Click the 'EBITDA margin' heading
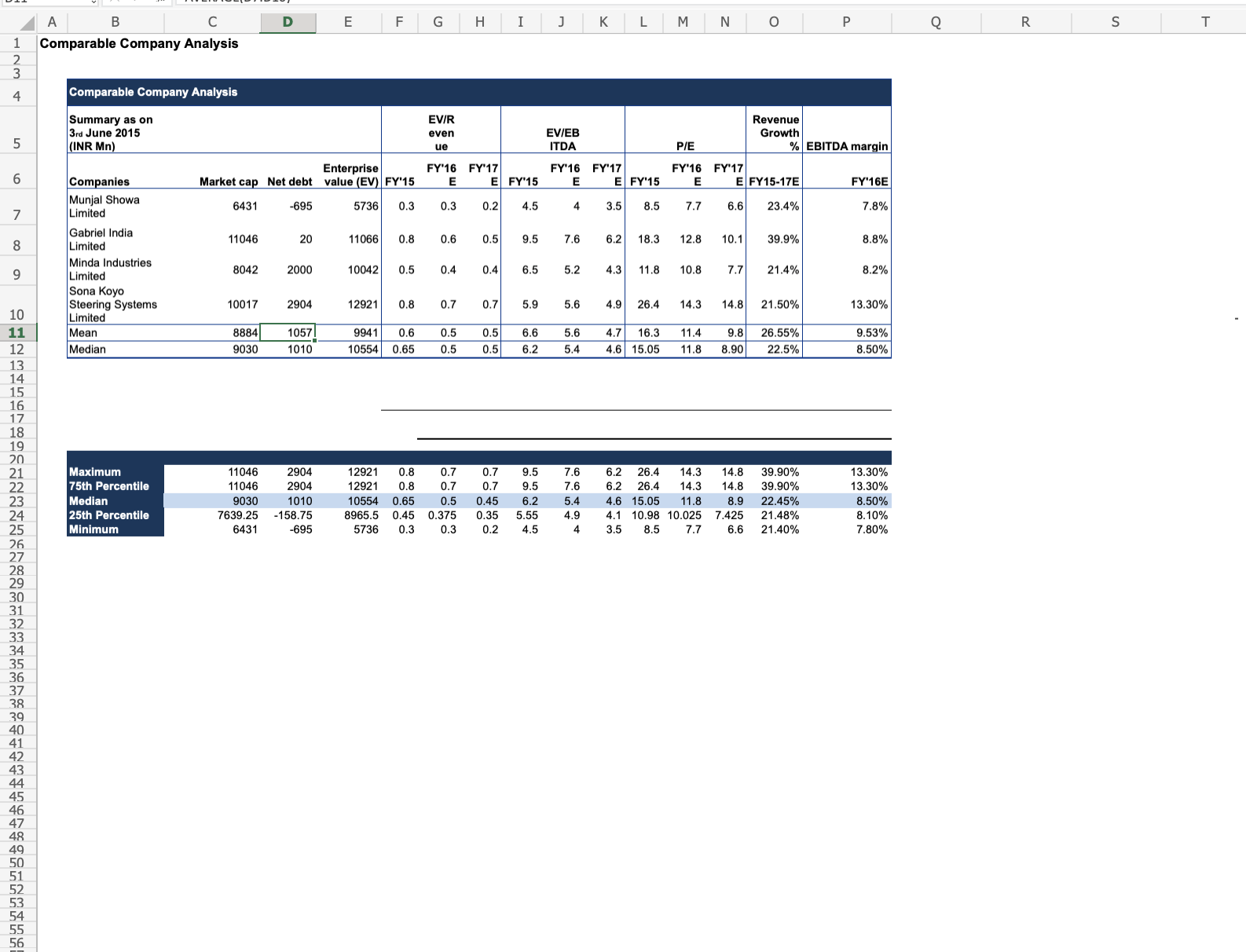The width and height of the screenshot is (1246, 952). (x=847, y=146)
